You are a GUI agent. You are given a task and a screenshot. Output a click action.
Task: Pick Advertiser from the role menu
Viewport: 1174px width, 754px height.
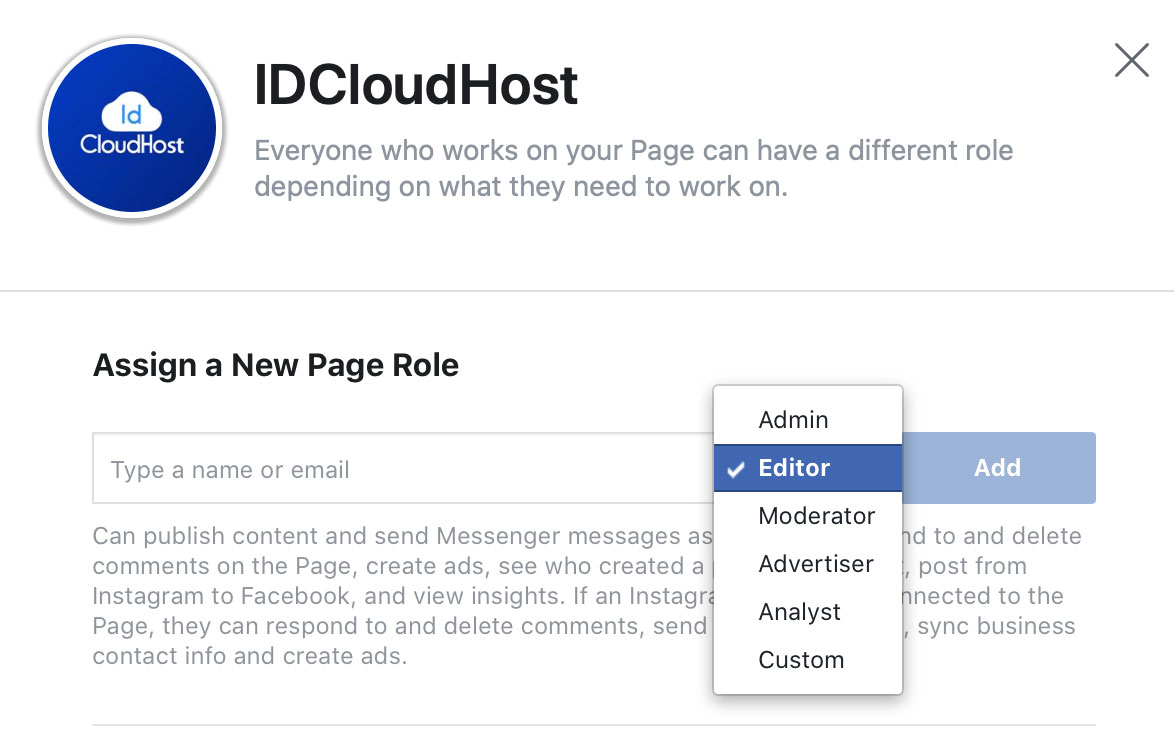point(816,563)
